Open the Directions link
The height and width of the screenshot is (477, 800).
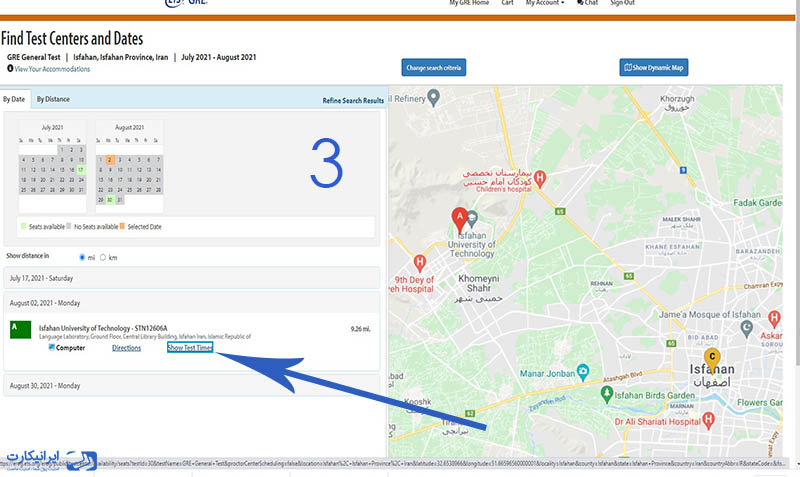[x=127, y=348]
